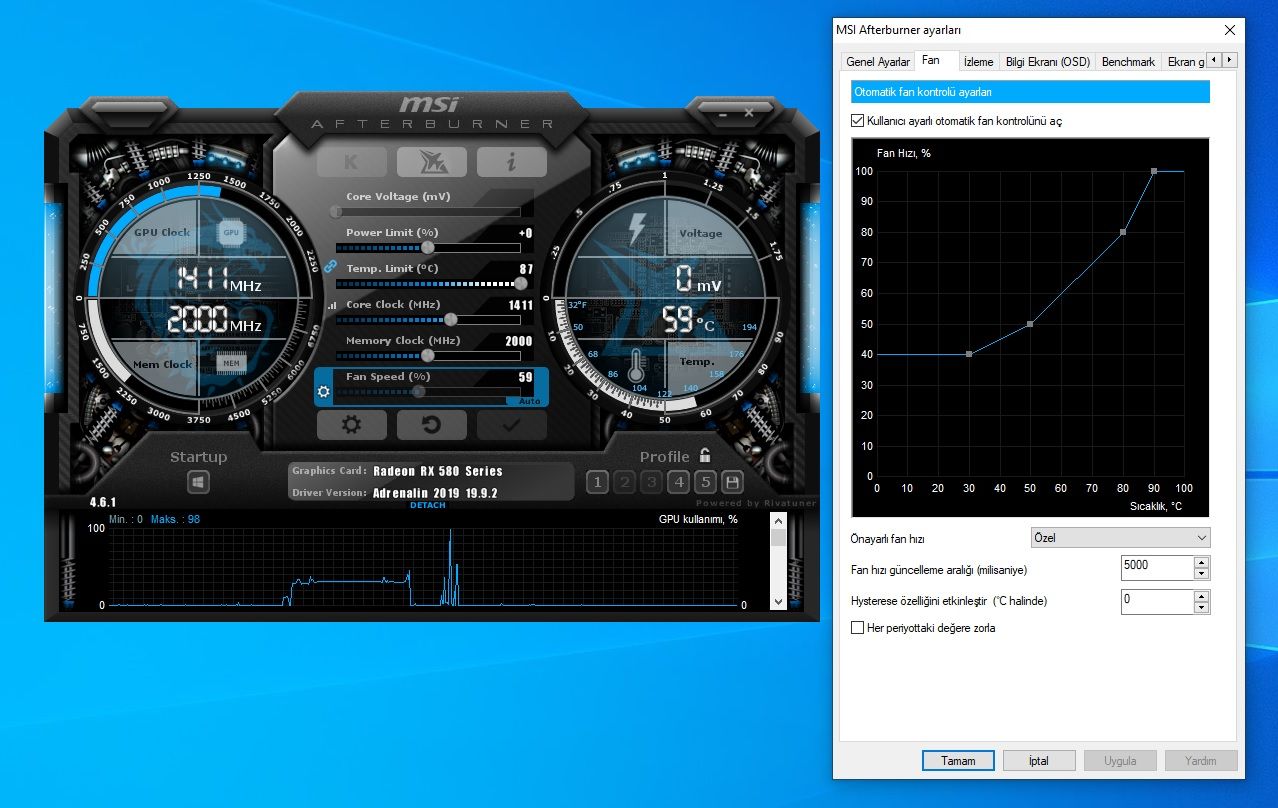Switch to the İzleme tab
The image size is (1278, 808).
tap(978, 62)
